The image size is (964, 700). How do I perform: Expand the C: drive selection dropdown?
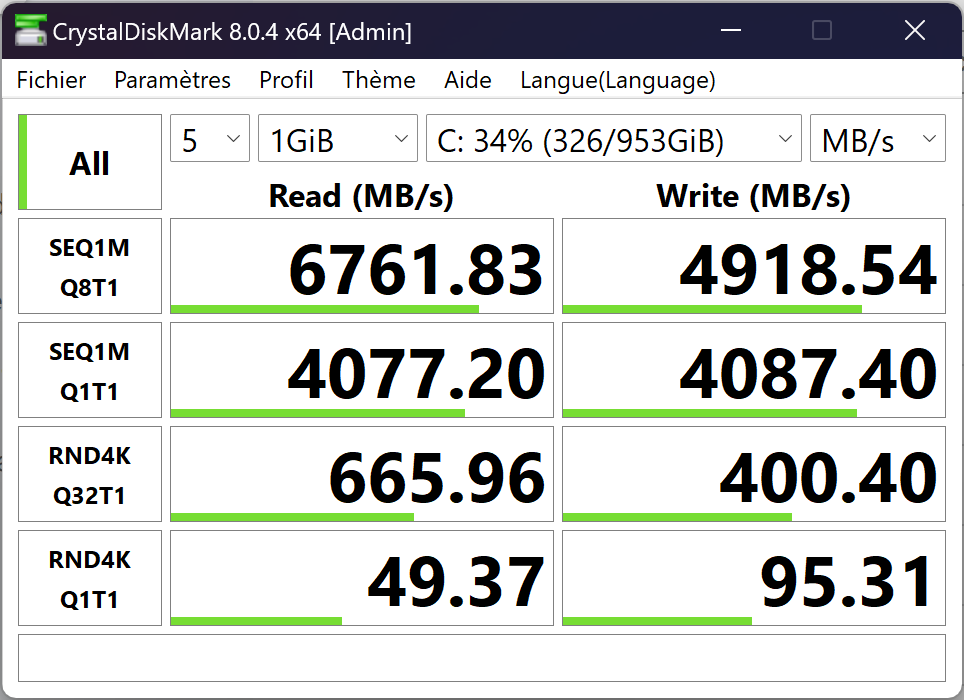click(x=614, y=138)
